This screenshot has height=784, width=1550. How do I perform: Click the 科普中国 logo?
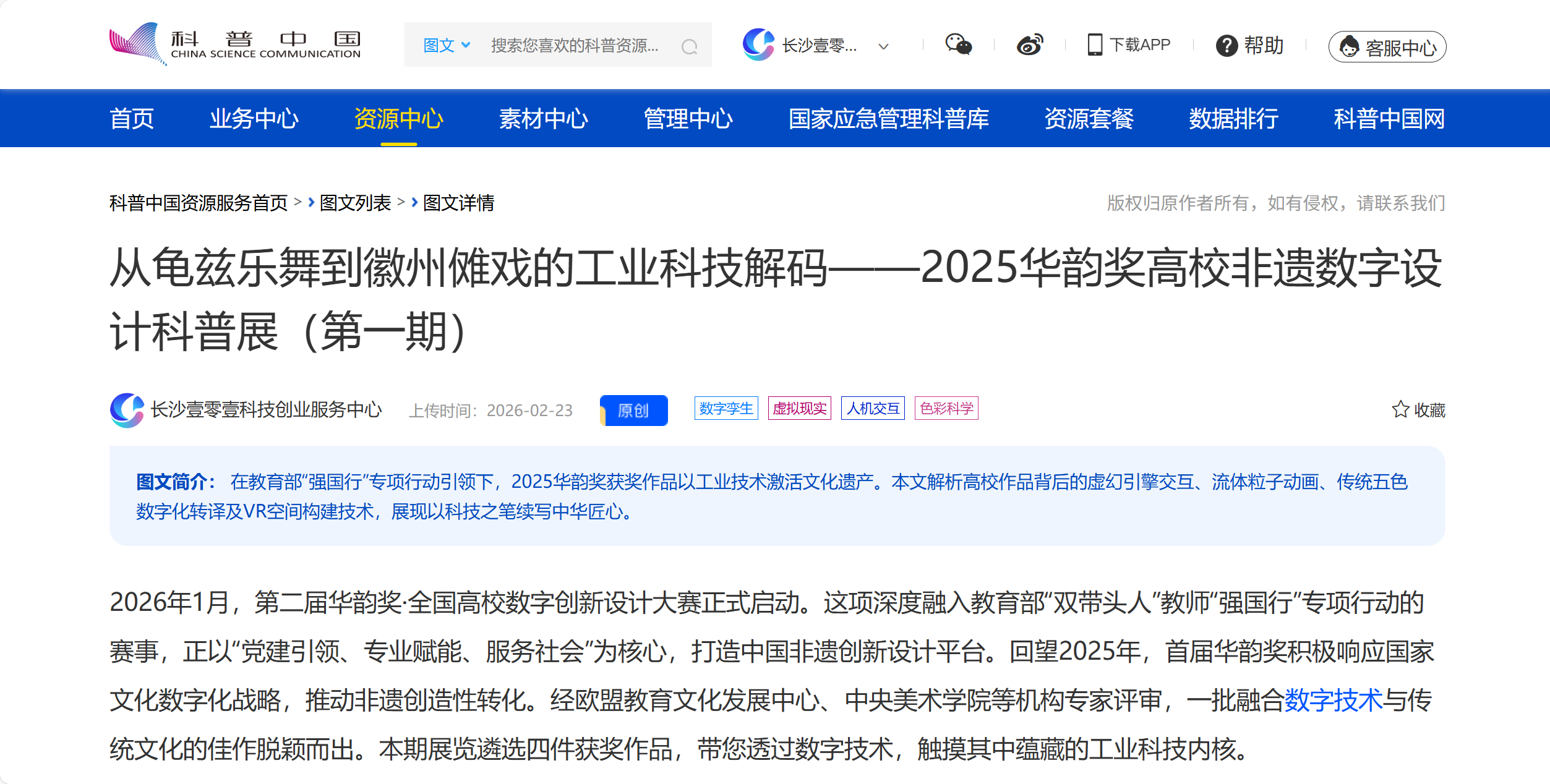234,43
